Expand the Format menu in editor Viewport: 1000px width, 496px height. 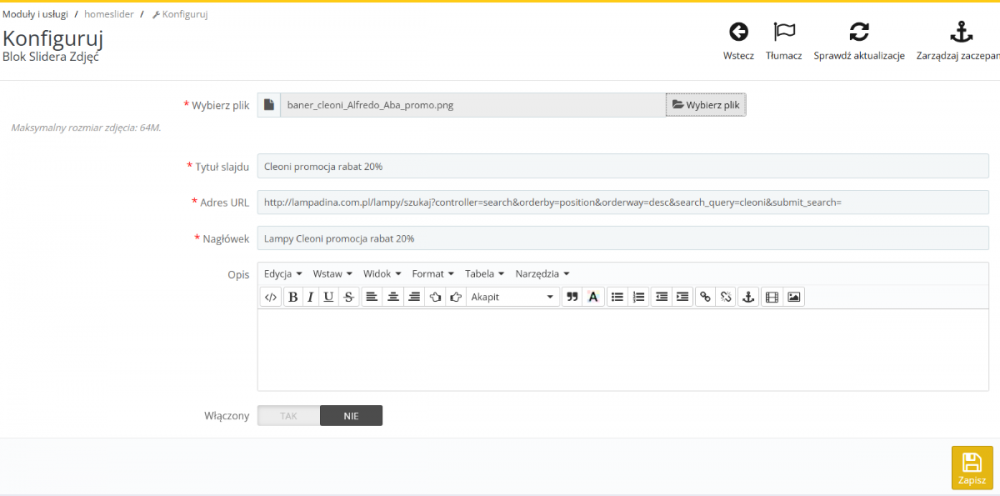(x=432, y=273)
